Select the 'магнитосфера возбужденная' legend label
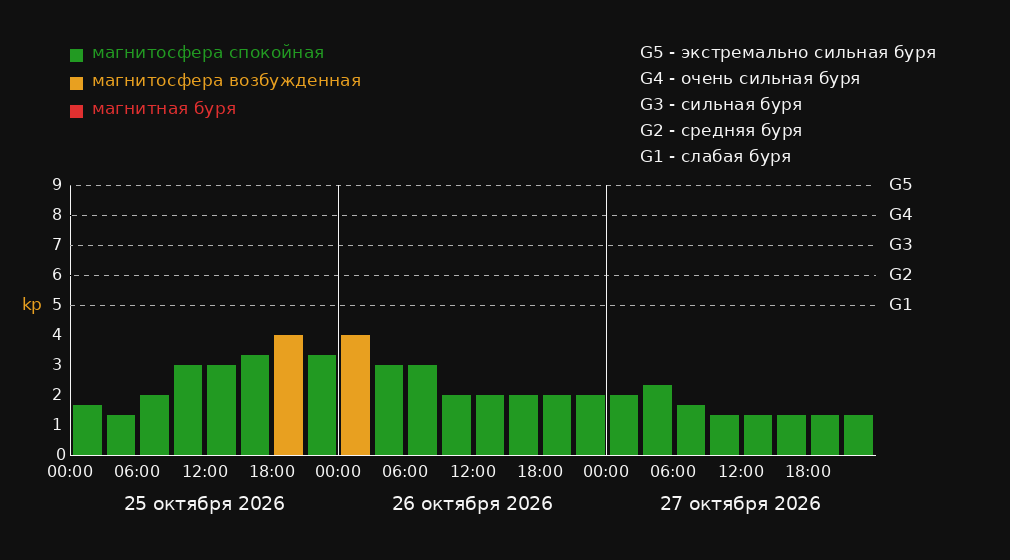Screen dimensions: 1010x560 click(x=226, y=81)
